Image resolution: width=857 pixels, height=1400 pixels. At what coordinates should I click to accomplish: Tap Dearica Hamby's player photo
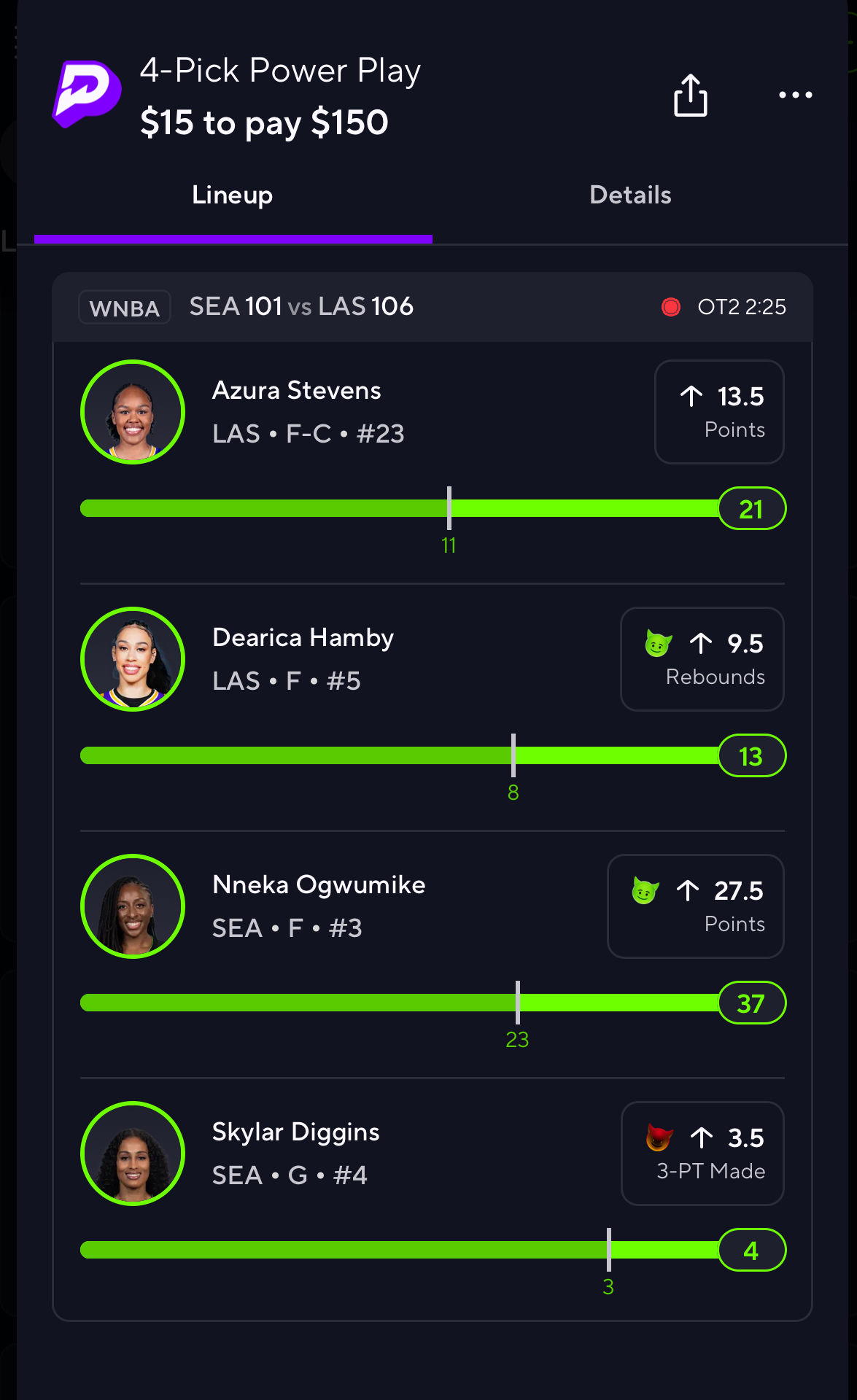(x=133, y=659)
